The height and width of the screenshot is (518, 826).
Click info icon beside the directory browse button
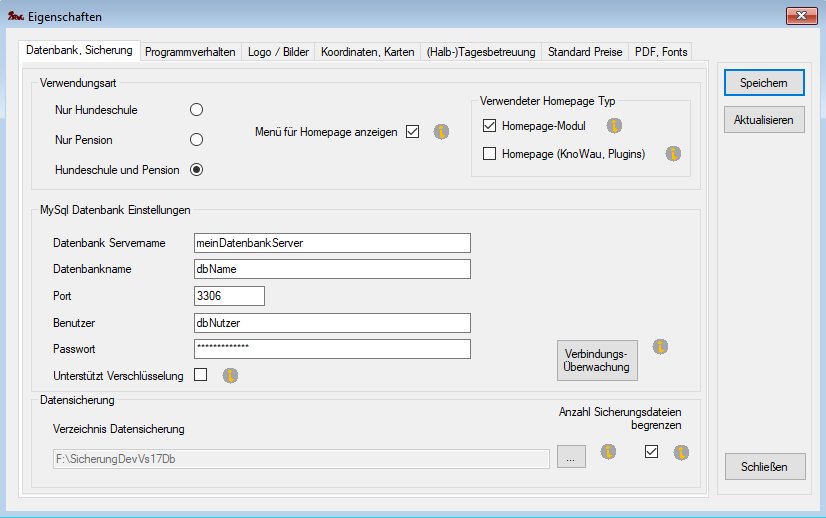coord(607,452)
